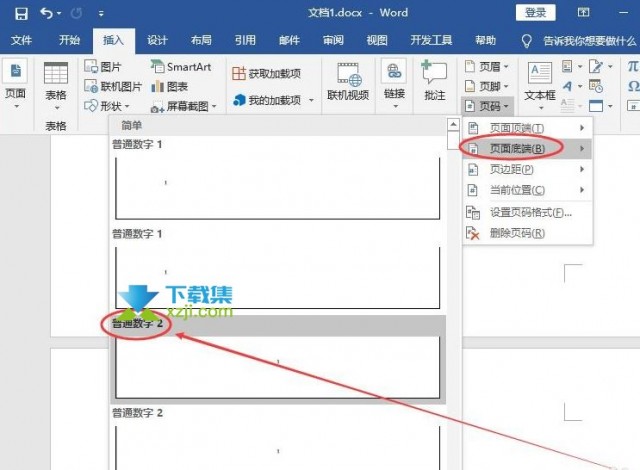Open the 页脚 footer dropdown
This screenshot has width=640, height=470.
[487, 86]
